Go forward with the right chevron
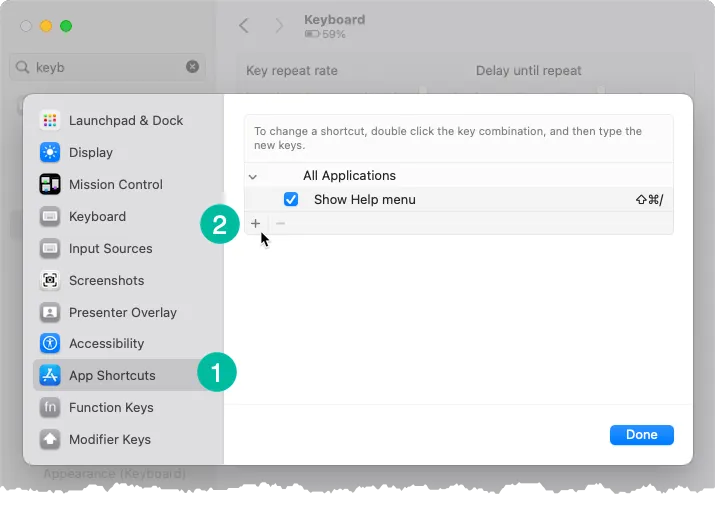This screenshot has height=518, width=715. 279,26
